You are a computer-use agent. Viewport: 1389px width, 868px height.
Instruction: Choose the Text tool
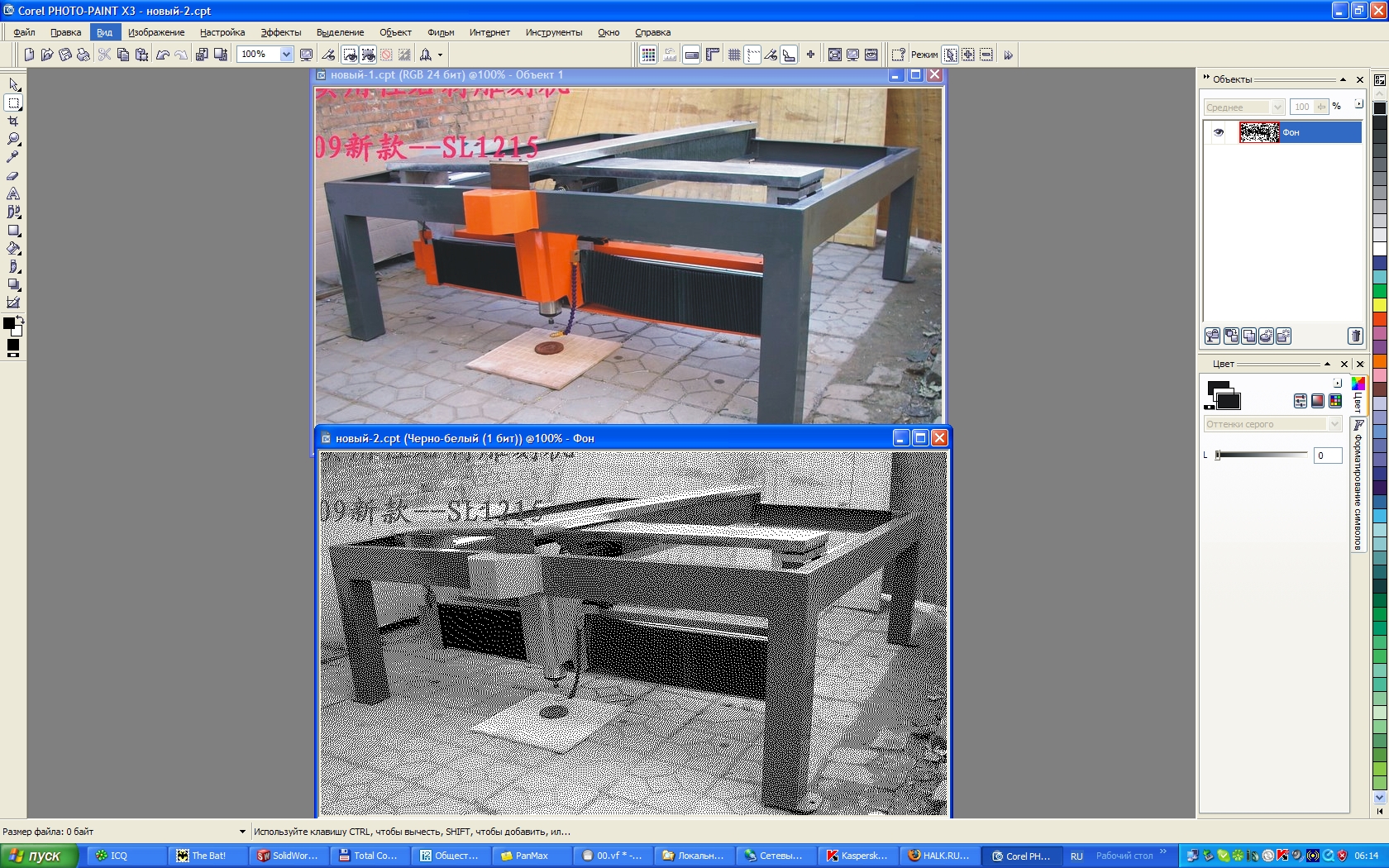click(x=13, y=193)
